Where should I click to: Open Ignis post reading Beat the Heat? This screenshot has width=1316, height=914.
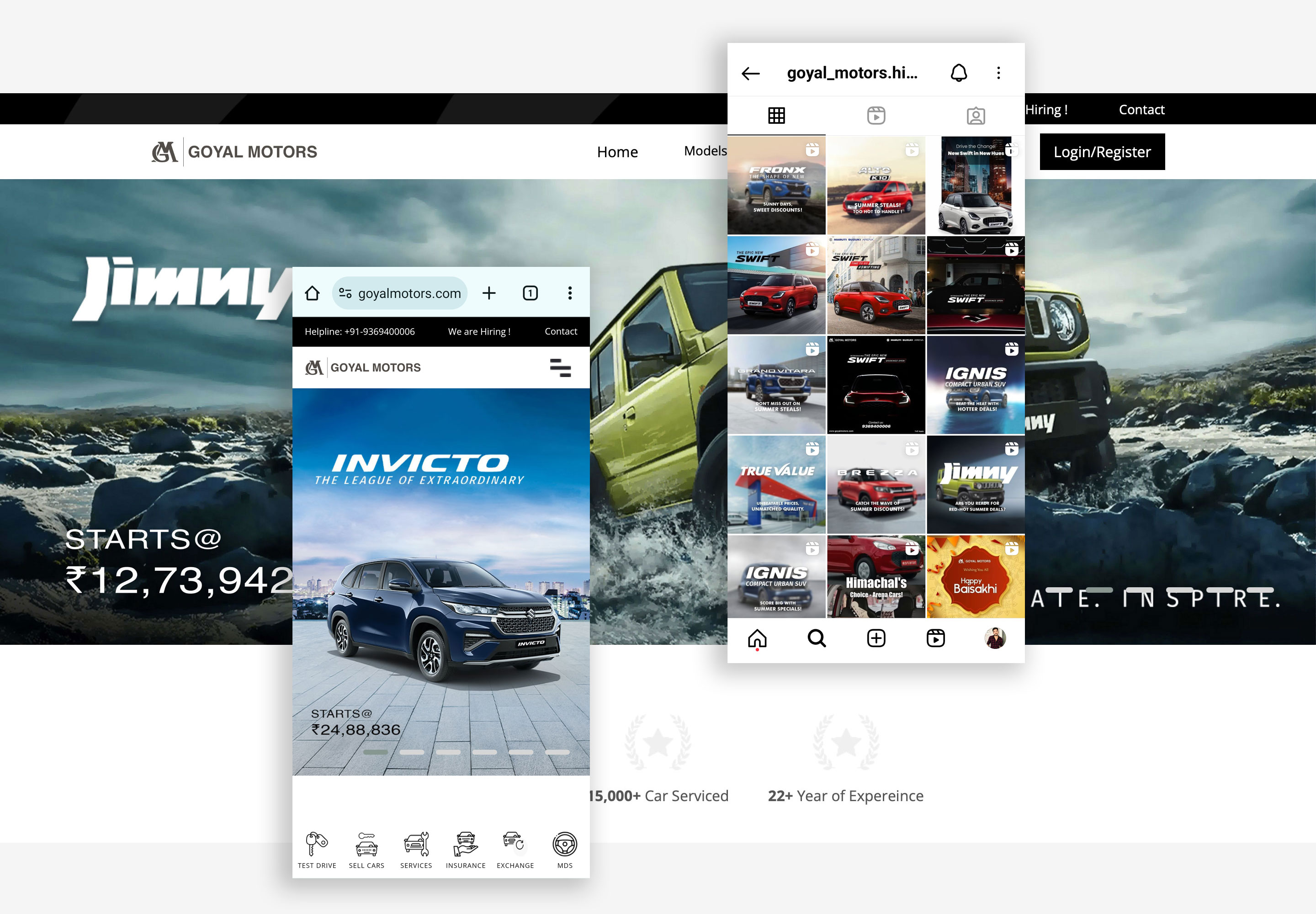pos(976,385)
